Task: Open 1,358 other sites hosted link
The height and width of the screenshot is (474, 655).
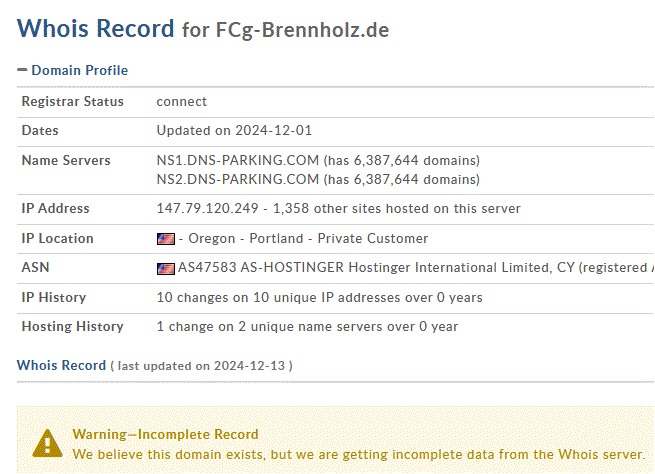Action: tap(396, 208)
